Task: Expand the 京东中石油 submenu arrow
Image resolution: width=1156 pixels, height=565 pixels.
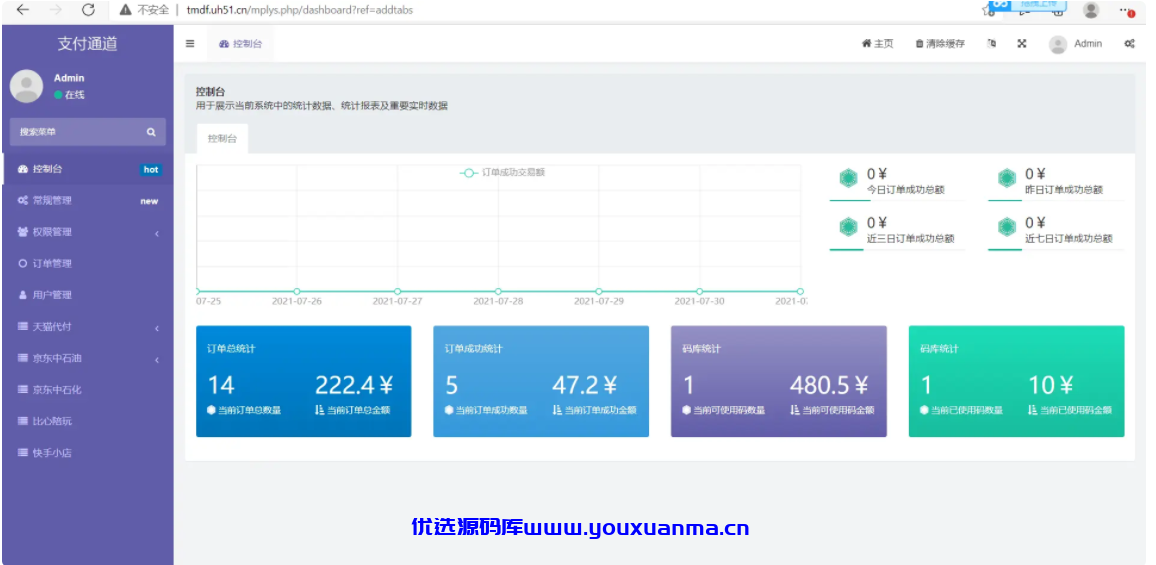Action: pyautogui.click(x=157, y=360)
